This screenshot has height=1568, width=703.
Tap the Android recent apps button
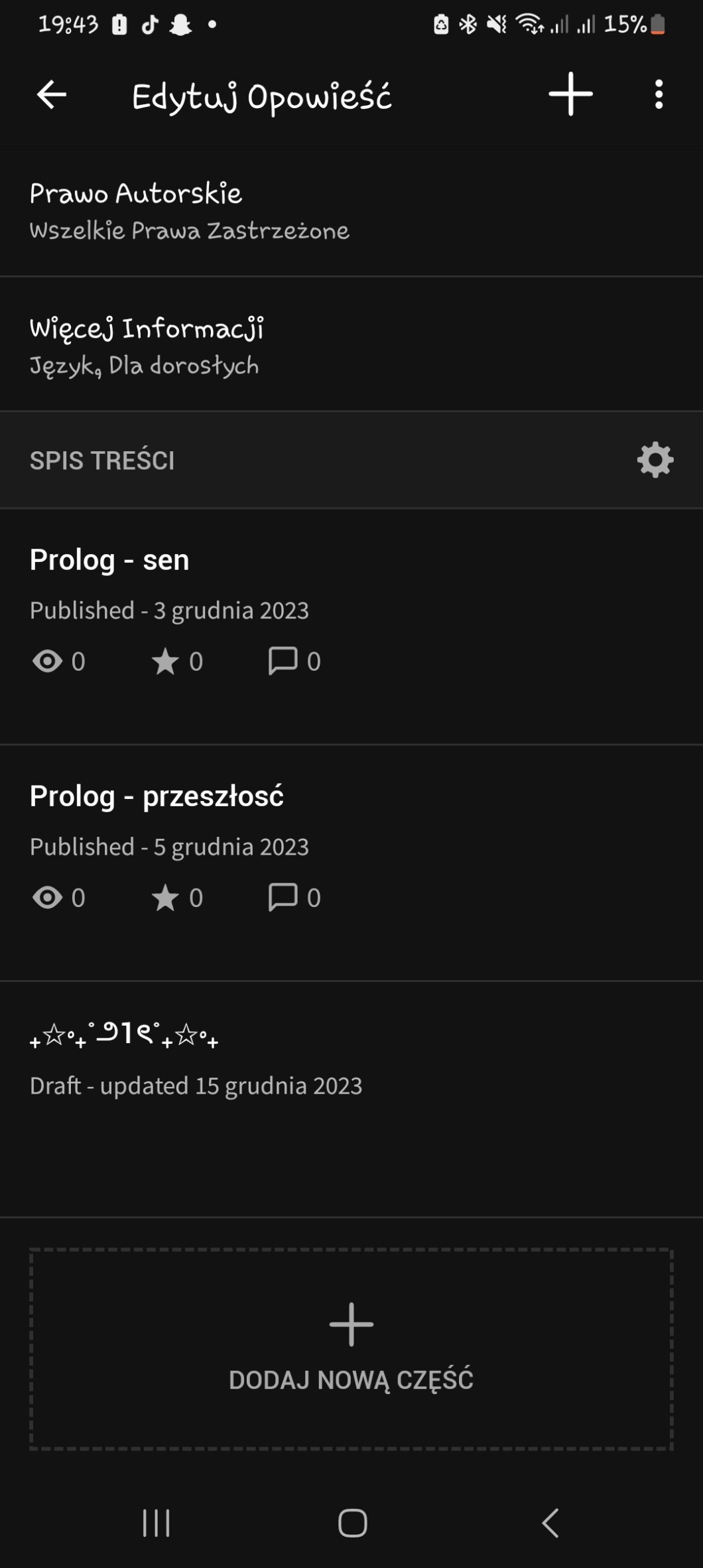click(x=157, y=1523)
